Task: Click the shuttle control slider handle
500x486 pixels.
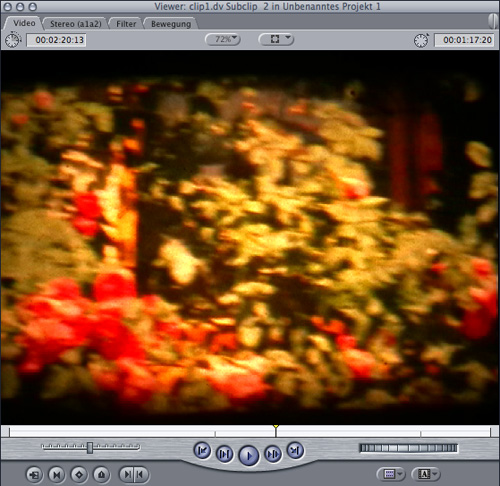Action: [x=90, y=448]
